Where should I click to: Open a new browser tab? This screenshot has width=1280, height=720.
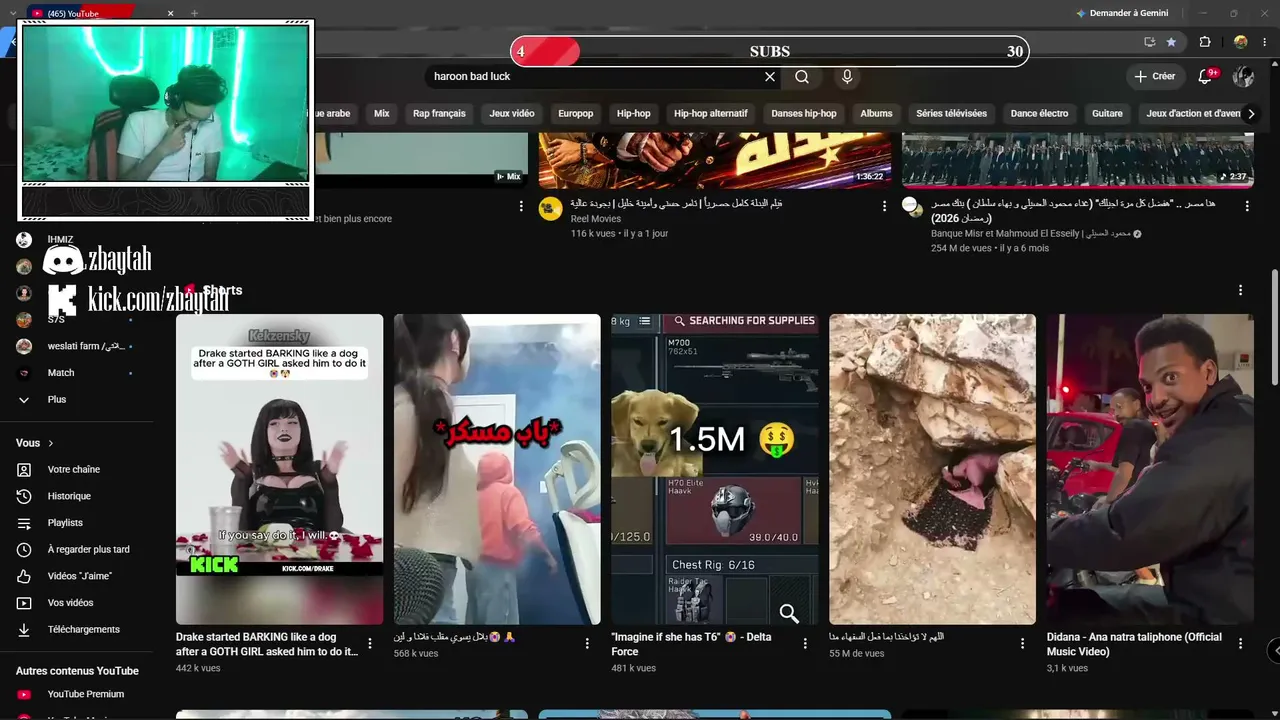(x=194, y=14)
